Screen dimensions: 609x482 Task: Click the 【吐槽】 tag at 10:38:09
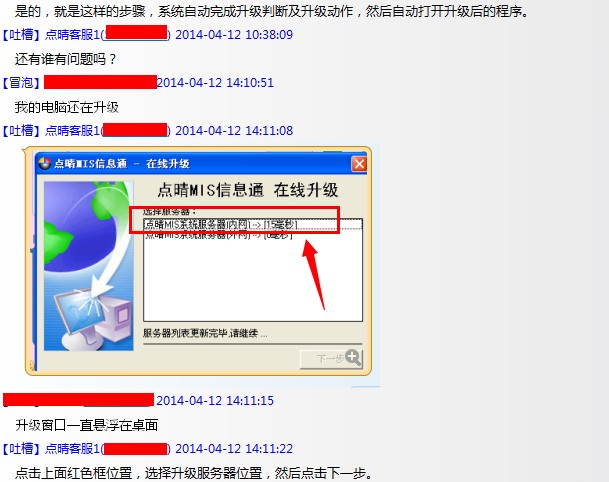(21, 35)
